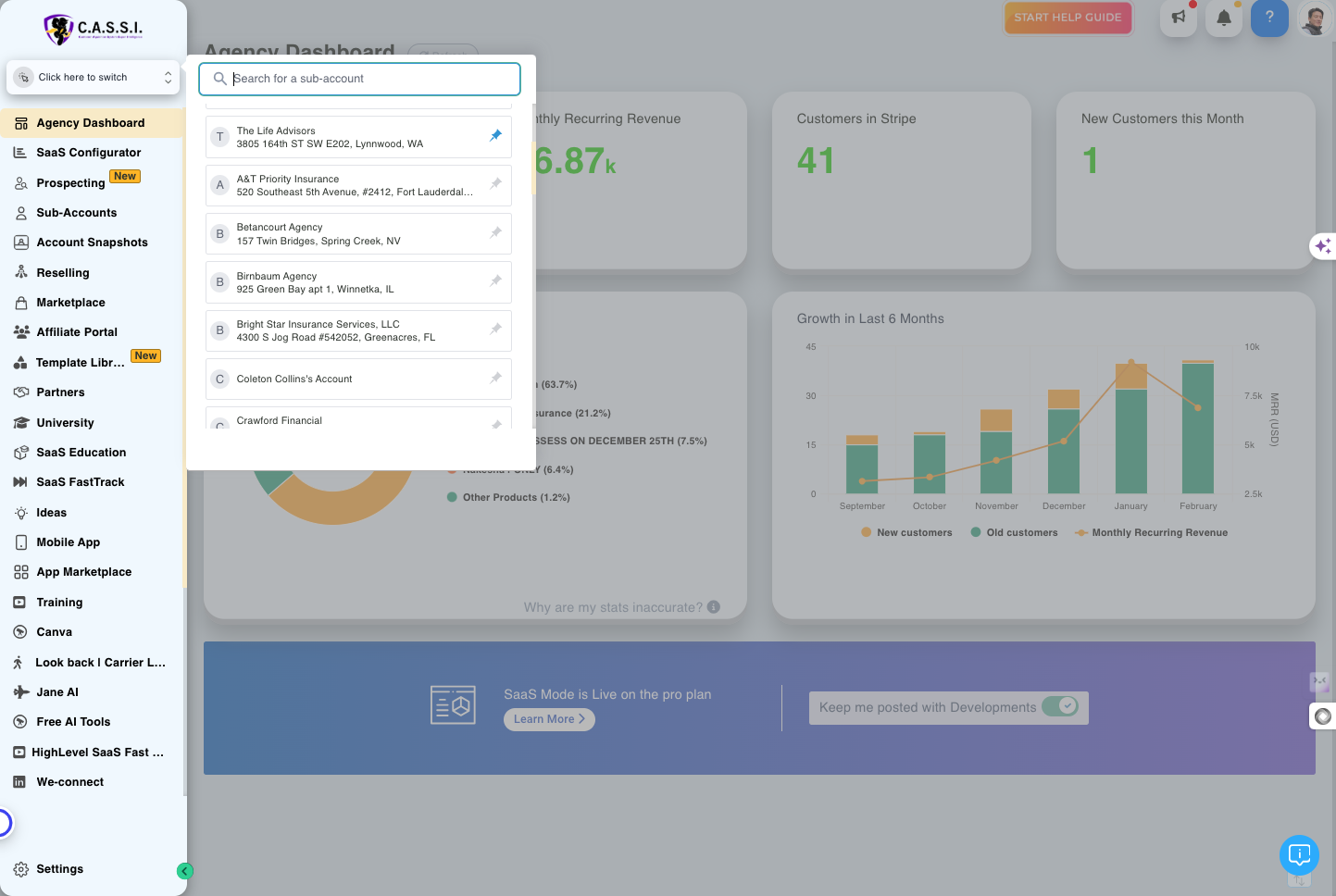1336x896 pixels.
Task: Select Coleton Collins's Account row
Action: pyautogui.click(x=358, y=379)
